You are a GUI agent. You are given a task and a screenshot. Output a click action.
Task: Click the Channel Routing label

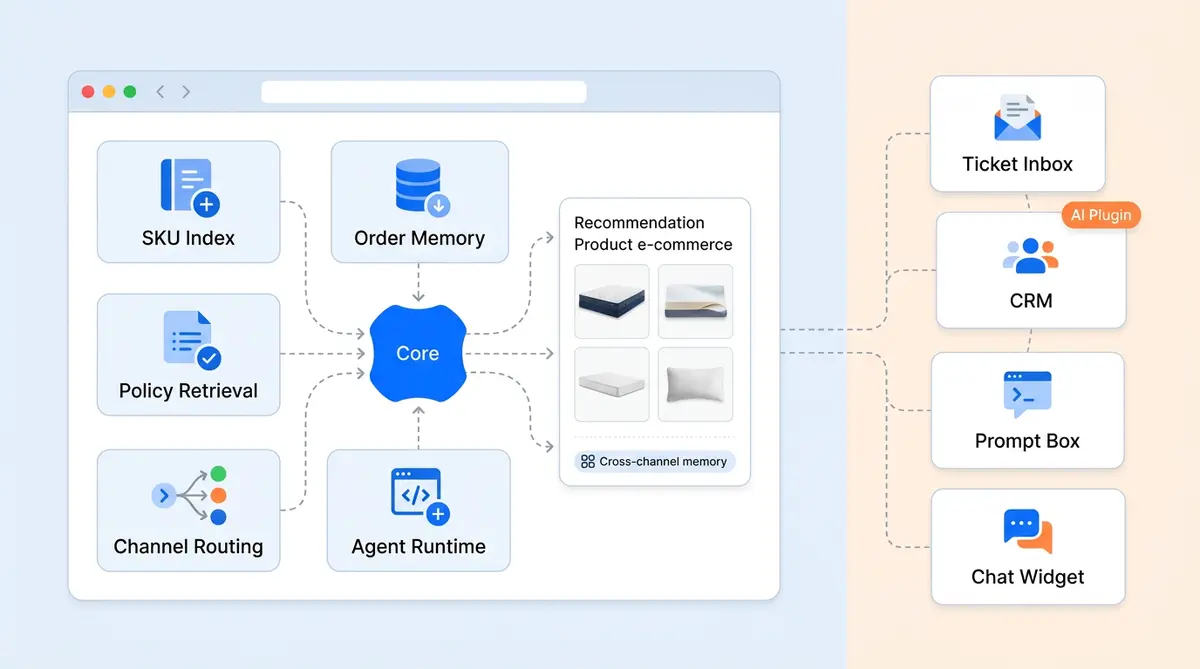[x=188, y=546]
